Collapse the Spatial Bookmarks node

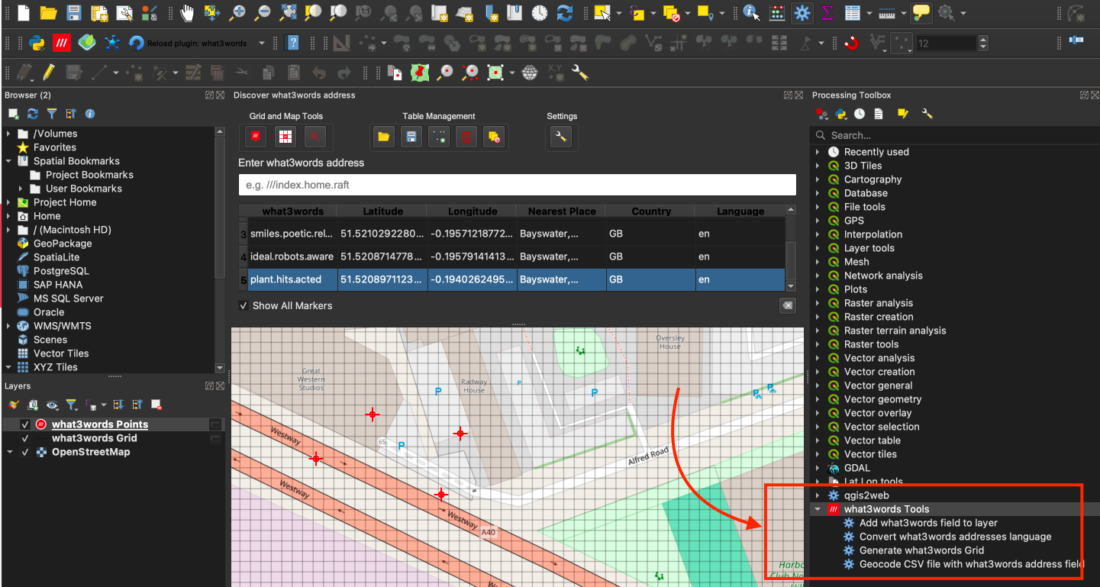tap(8, 161)
